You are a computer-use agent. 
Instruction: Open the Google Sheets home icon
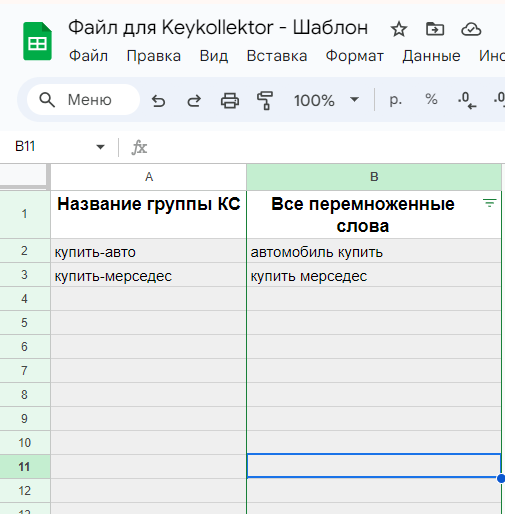tap(37, 41)
